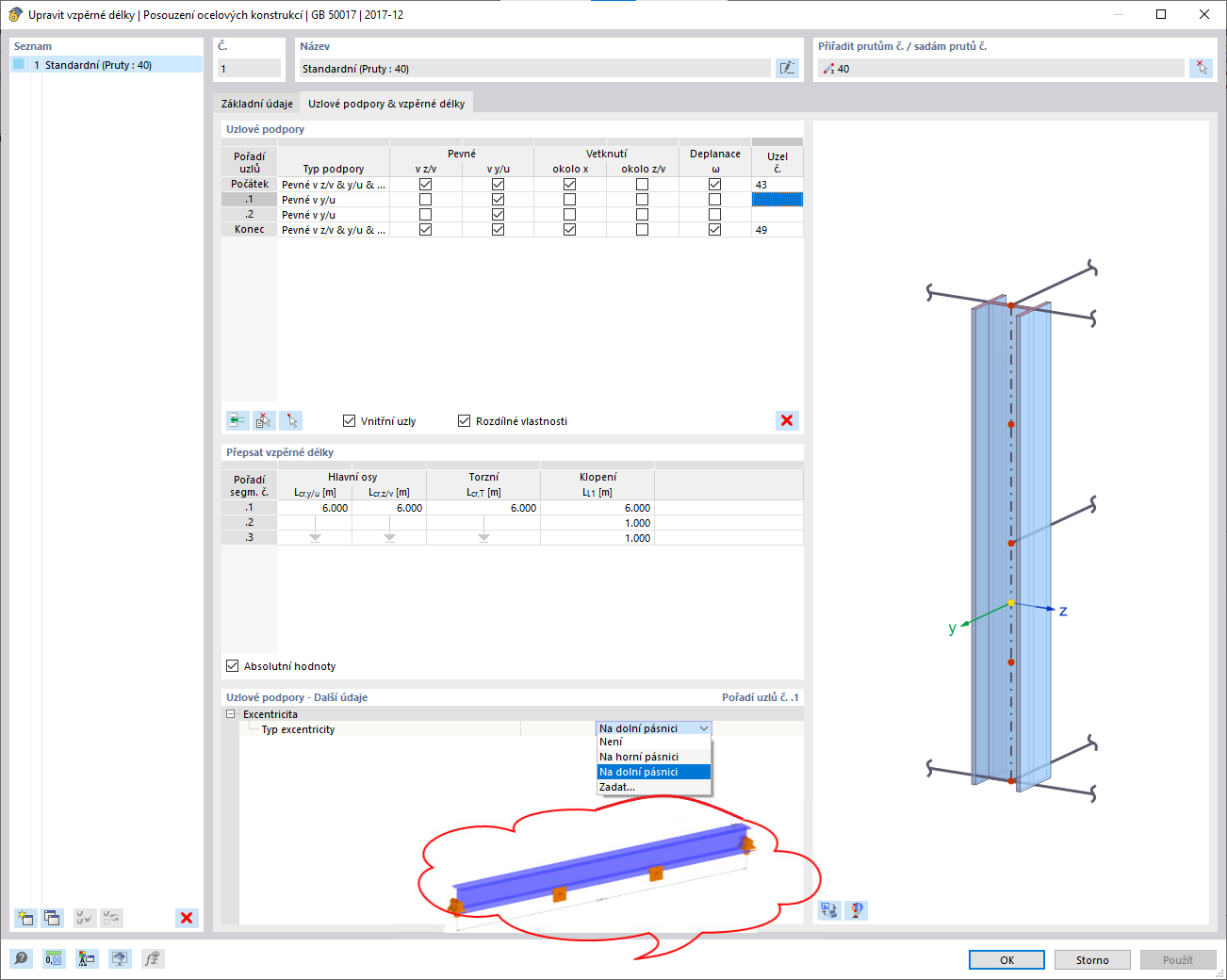Uncheck the Absolutní hodnoty checkbox
The image size is (1227, 980).
pyautogui.click(x=232, y=666)
